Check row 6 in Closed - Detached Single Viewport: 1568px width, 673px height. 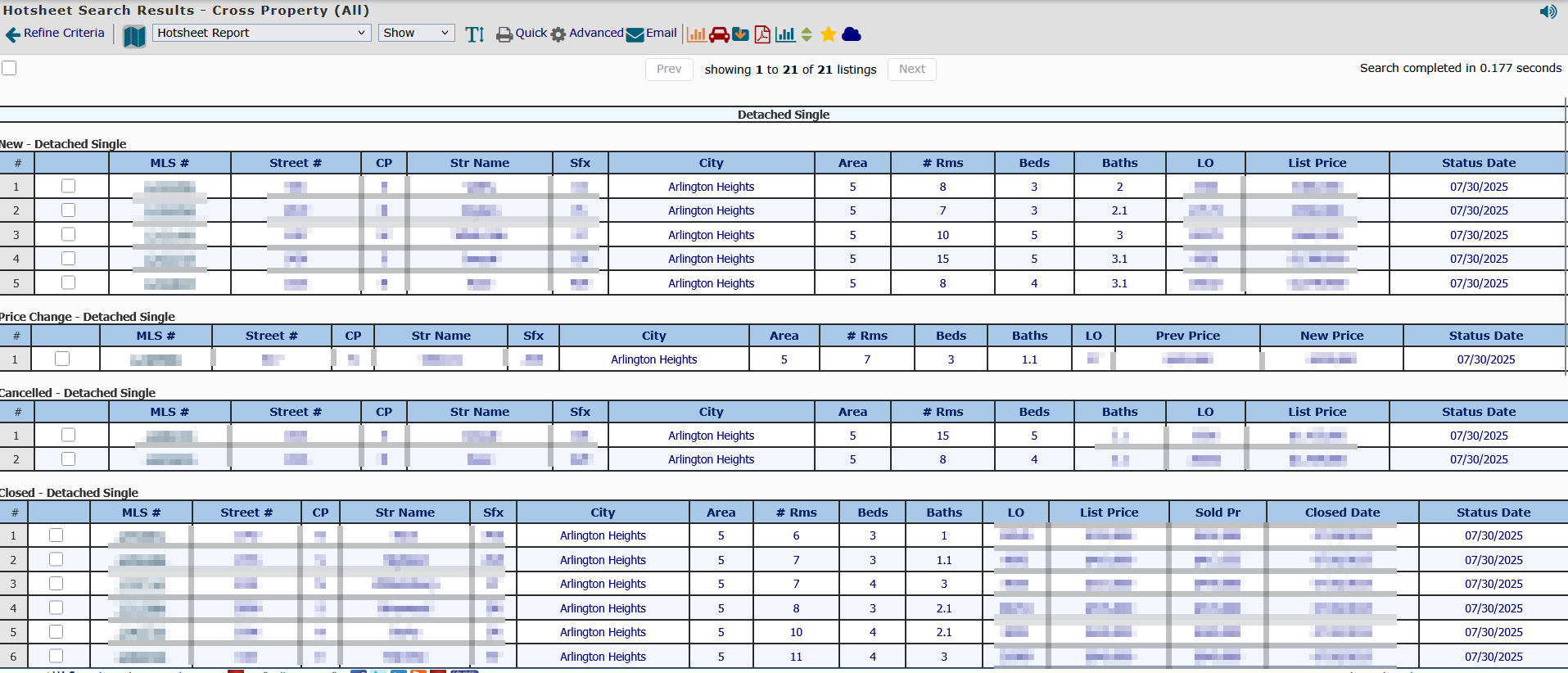click(56, 656)
